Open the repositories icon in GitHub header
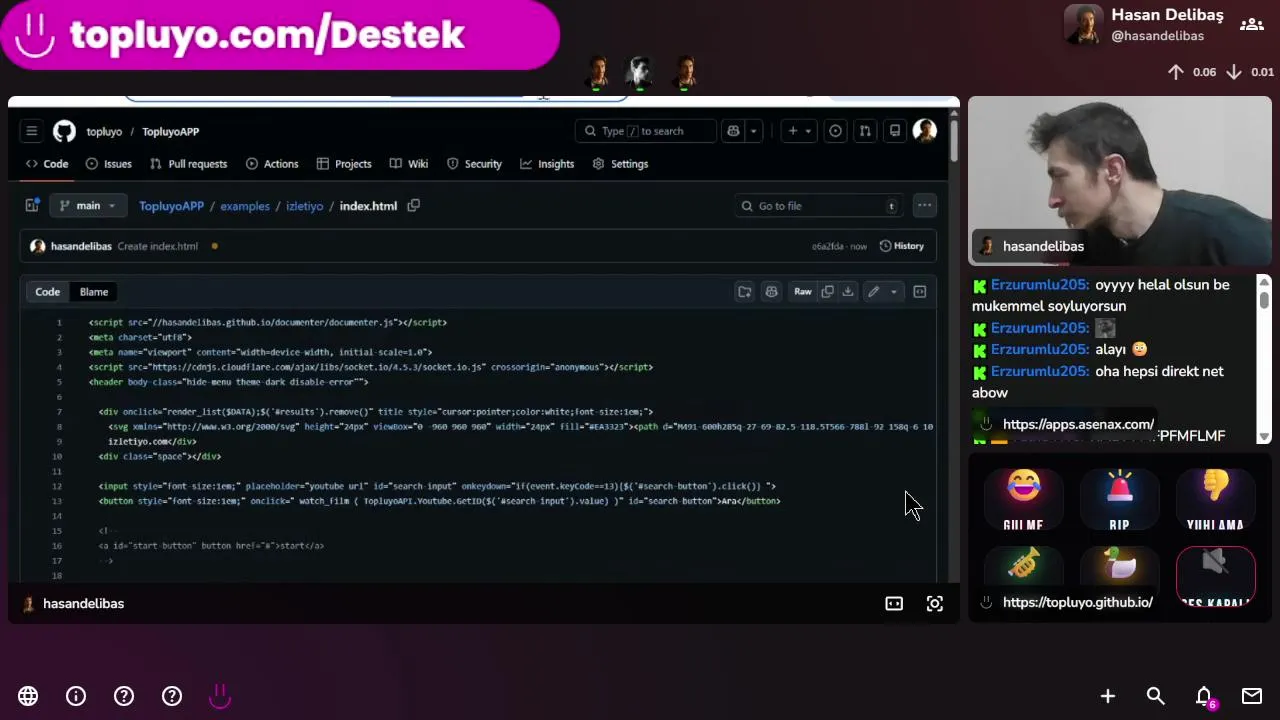 895,131
